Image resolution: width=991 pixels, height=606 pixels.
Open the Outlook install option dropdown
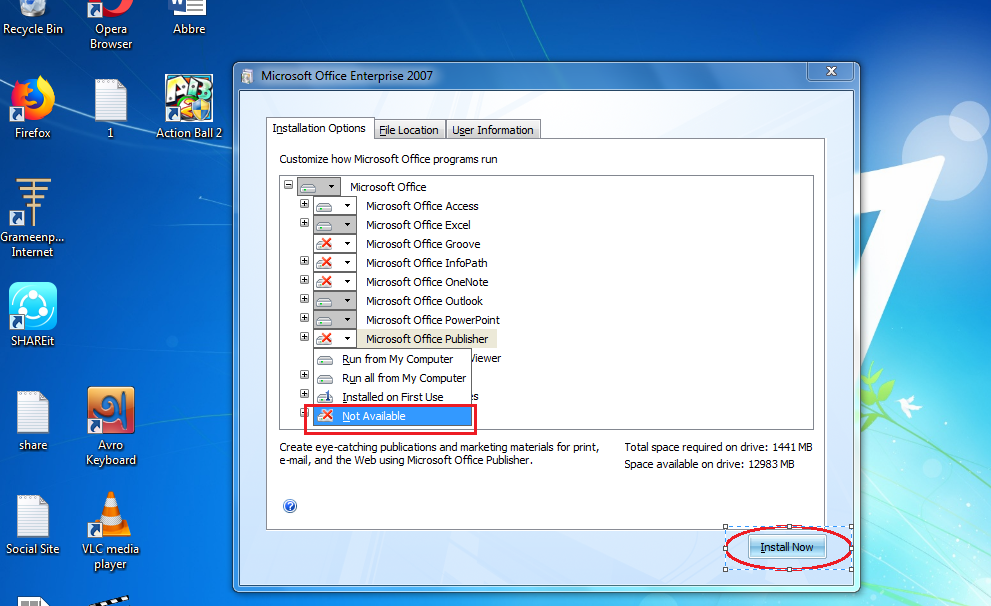click(336, 301)
